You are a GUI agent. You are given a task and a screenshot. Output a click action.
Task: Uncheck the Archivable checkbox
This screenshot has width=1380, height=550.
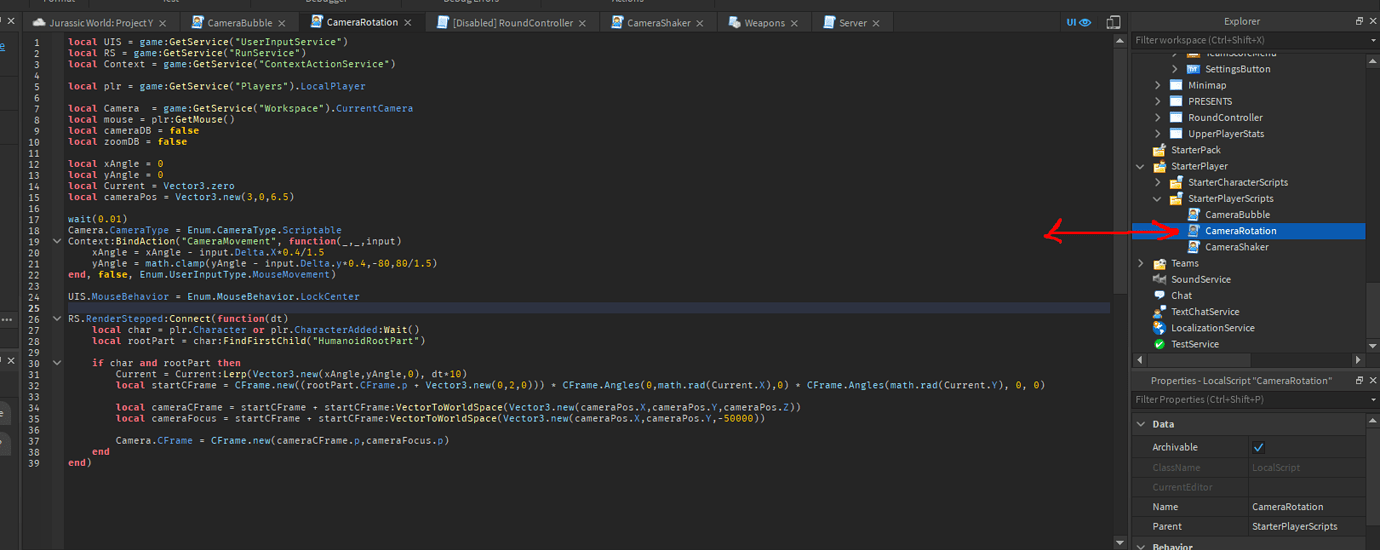click(x=1259, y=447)
